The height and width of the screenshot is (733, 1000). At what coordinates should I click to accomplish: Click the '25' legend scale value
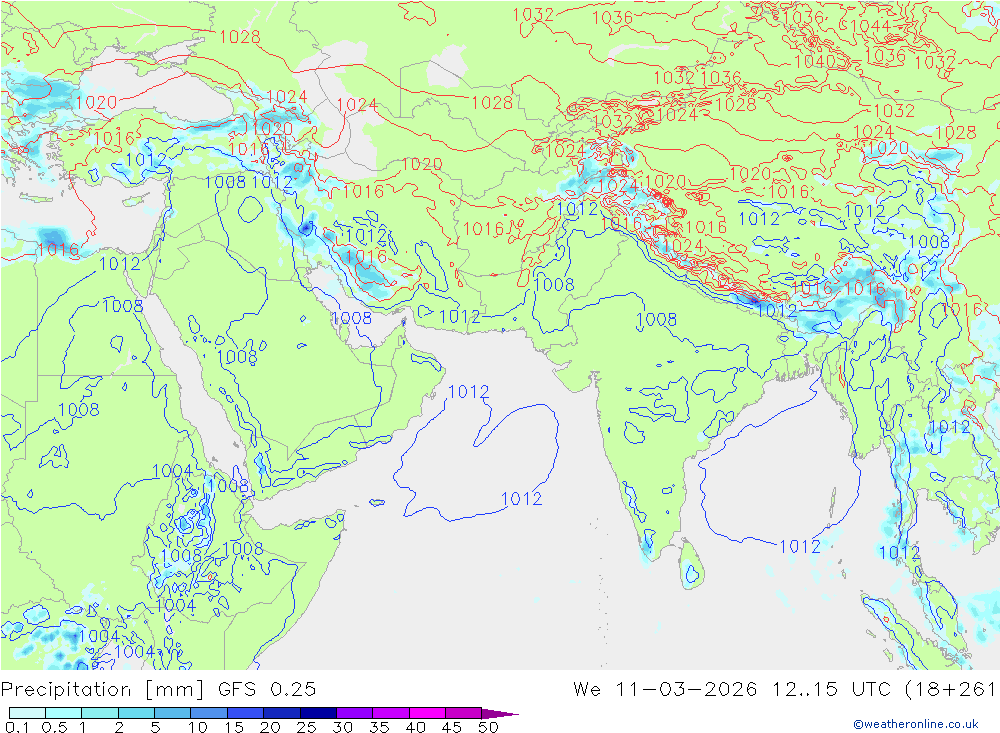pos(307,727)
